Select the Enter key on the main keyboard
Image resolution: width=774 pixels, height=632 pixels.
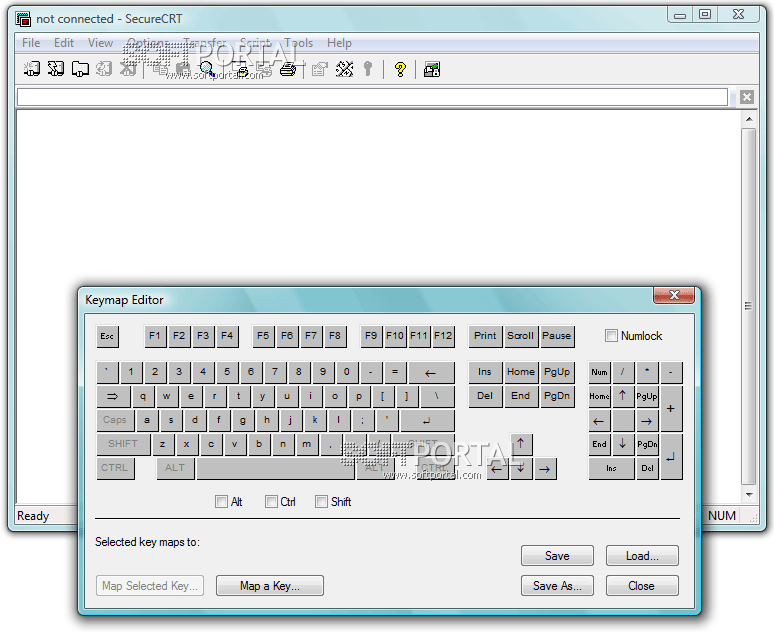pos(427,420)
